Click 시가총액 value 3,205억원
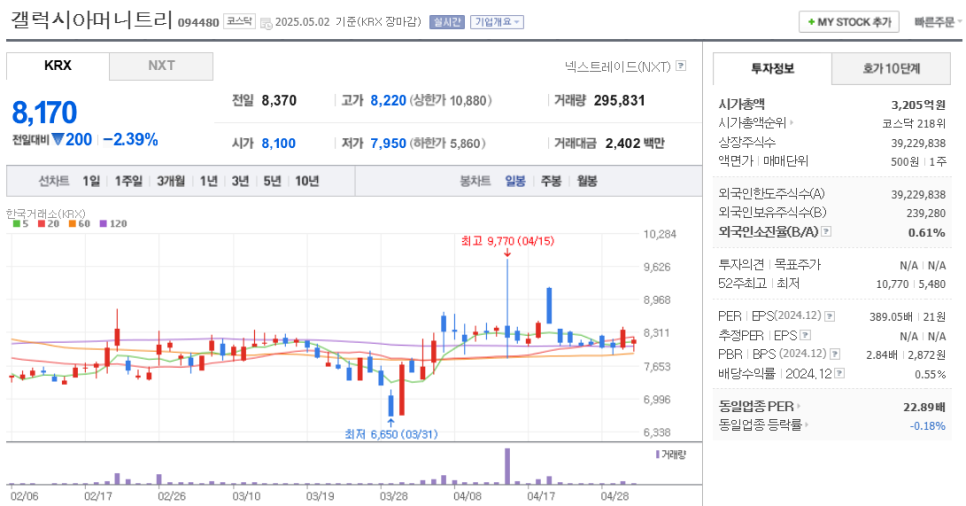The height and width of the screenshot is (506, 966). [x=919, y=105]
